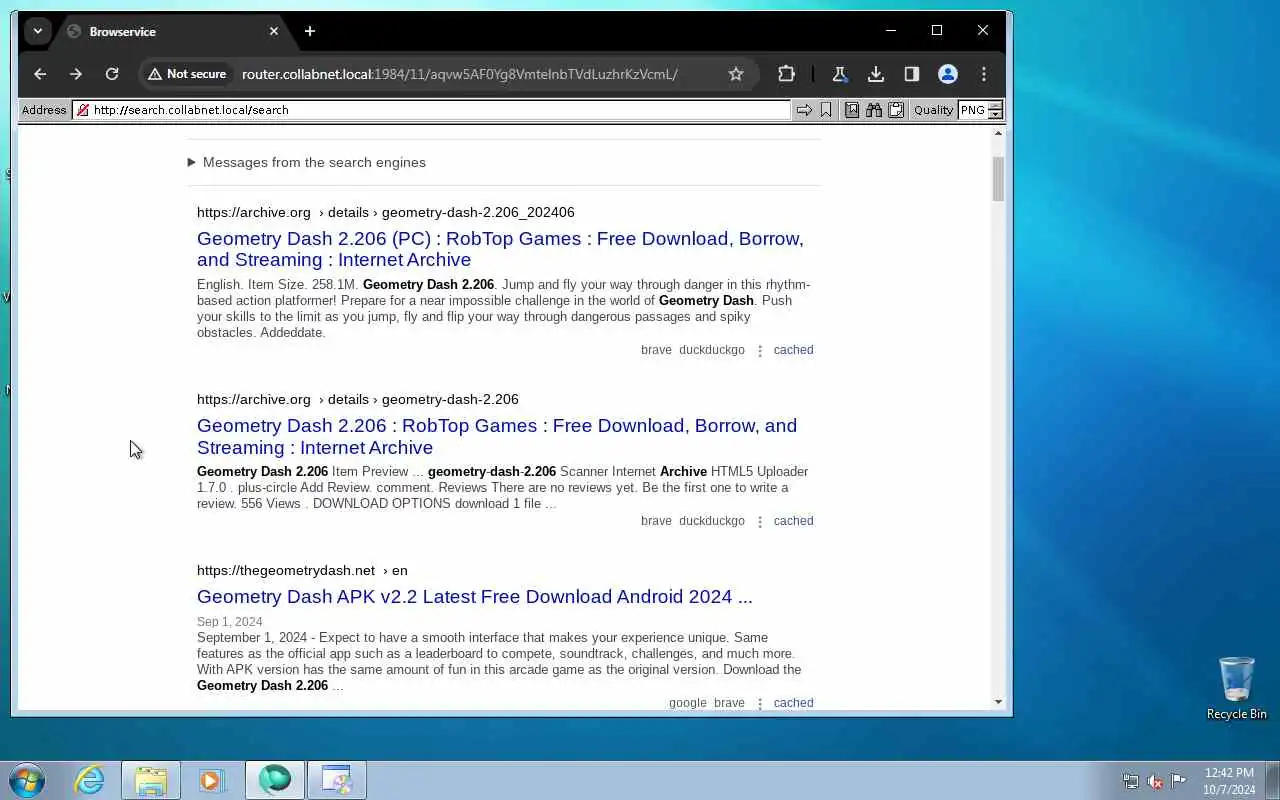The height and width of the screenshot is (800, 1280).
Task: Open the Chrome three-dot menu
Action: tap(984, 74)
